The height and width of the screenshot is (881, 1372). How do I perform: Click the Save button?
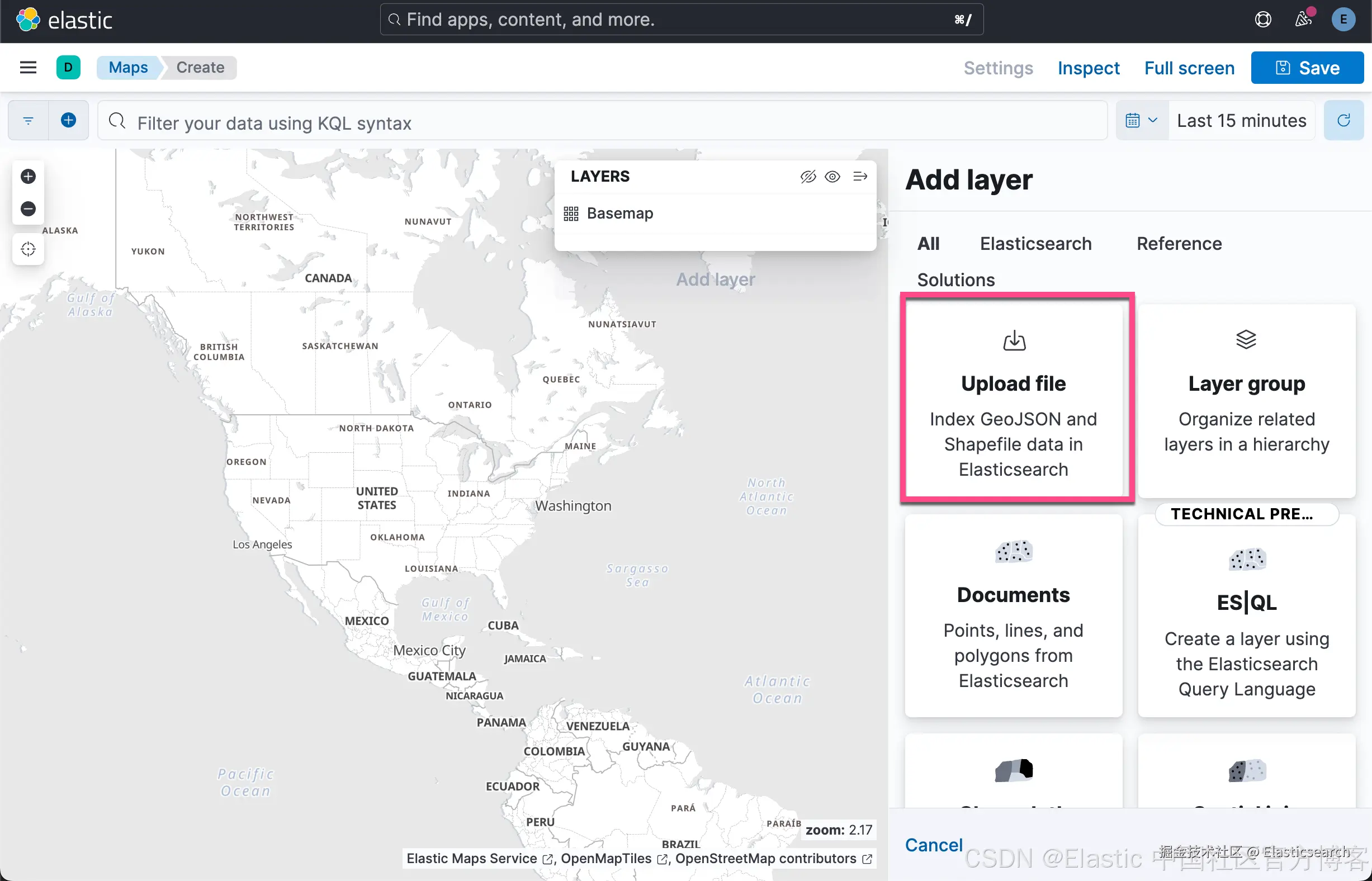[x=1307, y=68]
